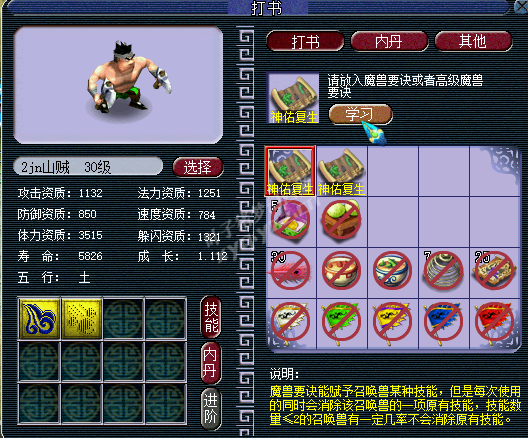528x438 pixels.
Task: Click the red flag item
Action: click(x=494, y=323)
